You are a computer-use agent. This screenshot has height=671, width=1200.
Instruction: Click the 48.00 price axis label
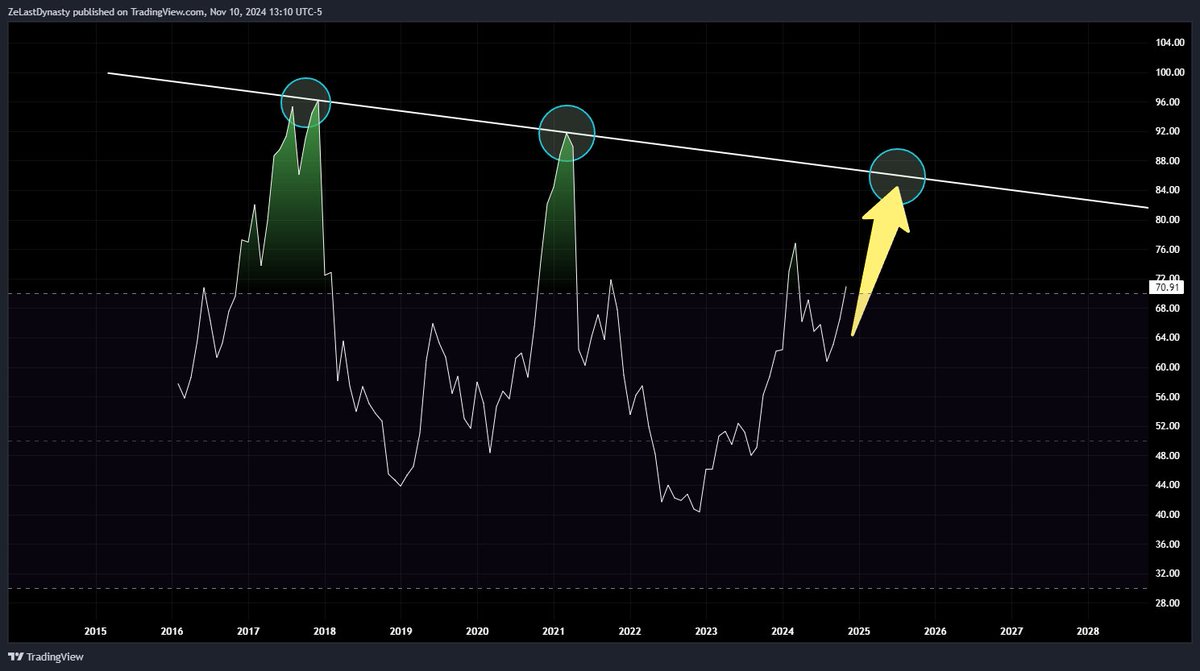[x=1169, y=455]
